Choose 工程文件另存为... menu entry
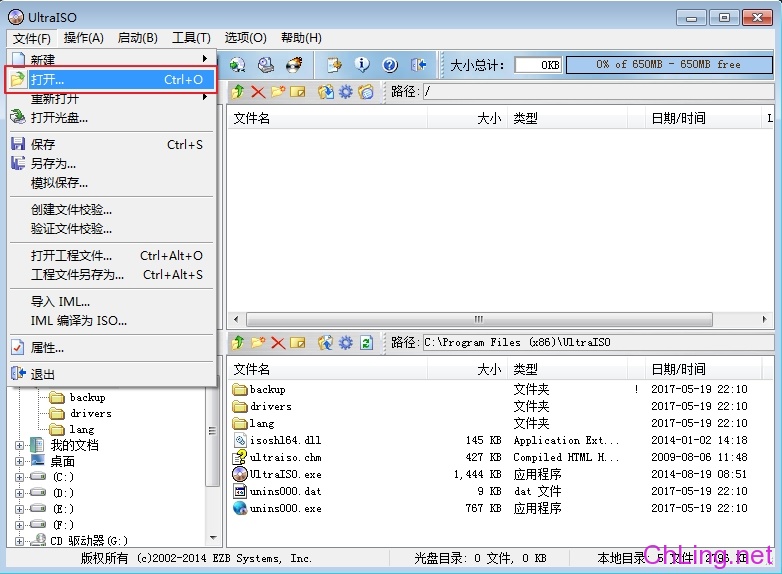782x574 pixels. pyautogui.click(x=112, y=274)
